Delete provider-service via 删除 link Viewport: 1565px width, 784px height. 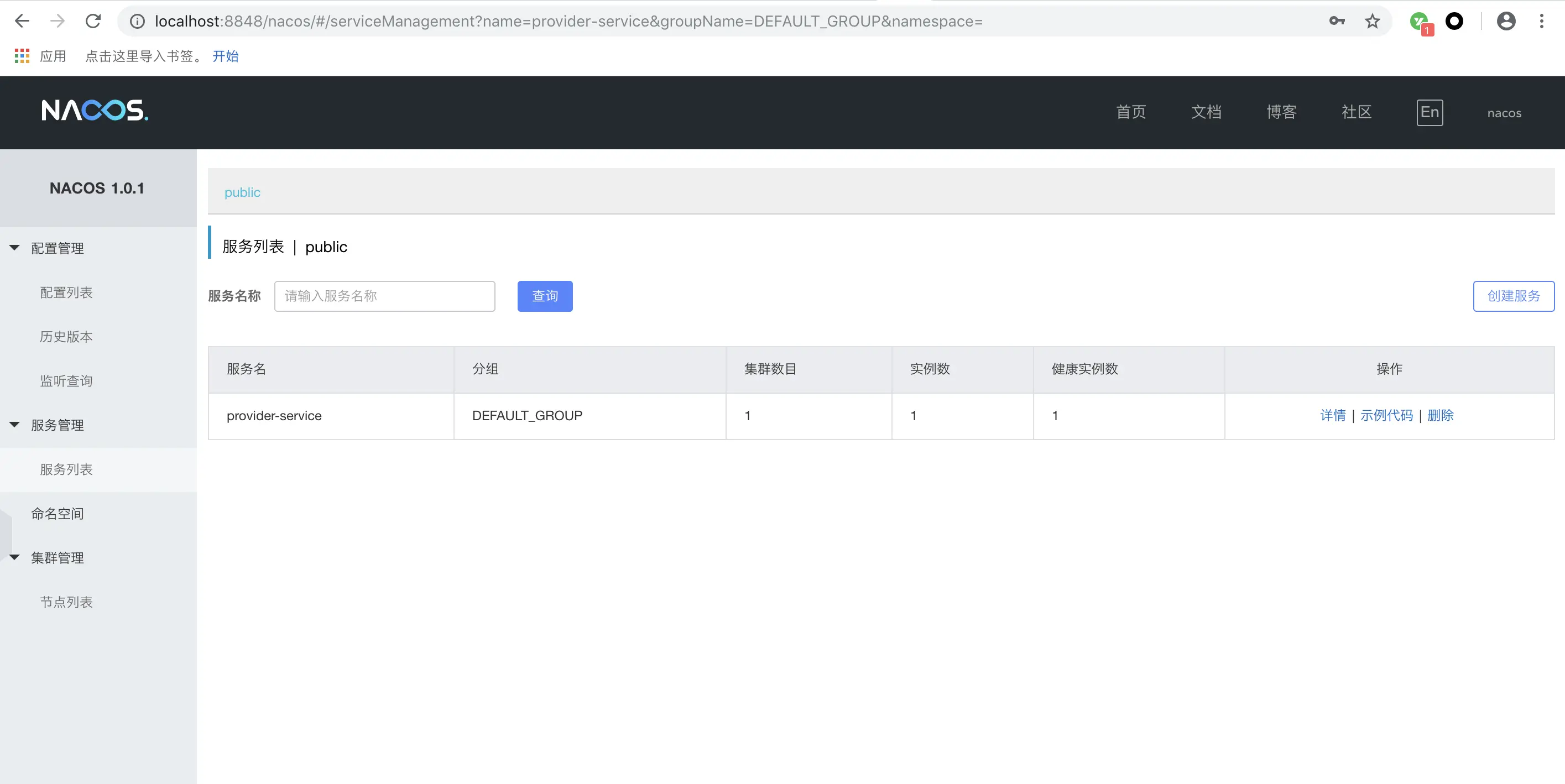point(1440,415)
